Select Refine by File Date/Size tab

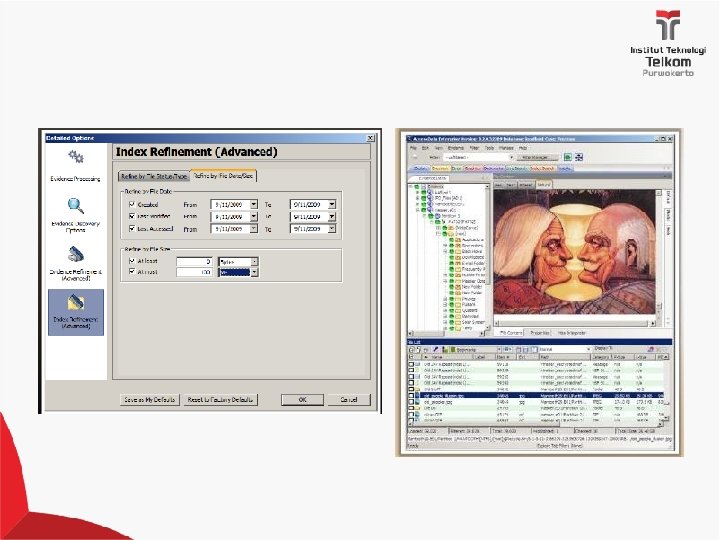coord(223,176)
